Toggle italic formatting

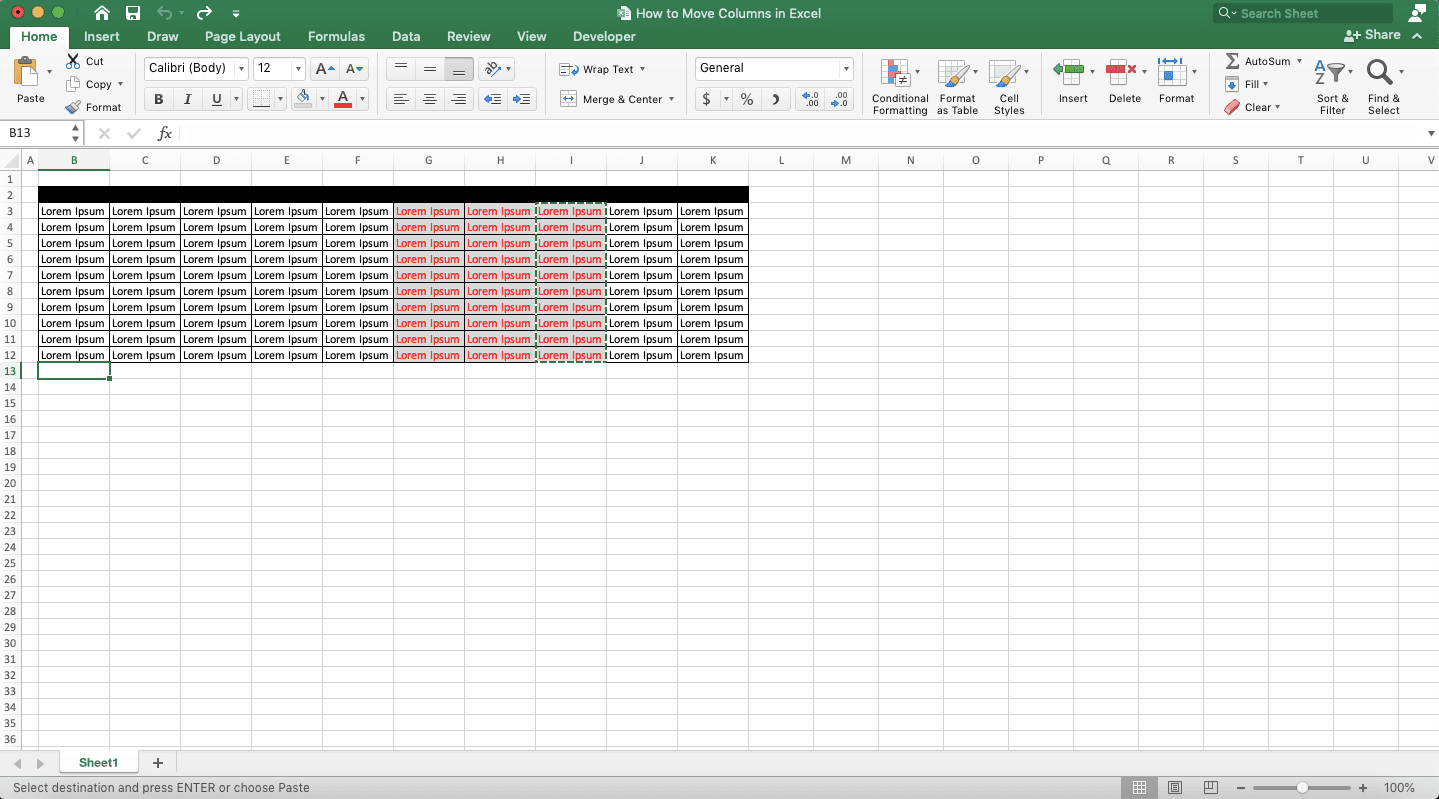coord(187,99)
